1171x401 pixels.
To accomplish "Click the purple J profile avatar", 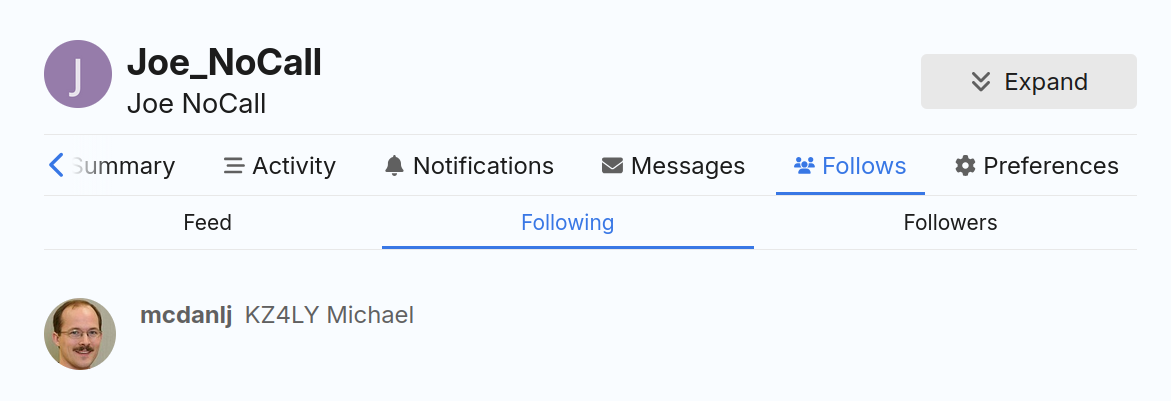I will tap(78, 74).
